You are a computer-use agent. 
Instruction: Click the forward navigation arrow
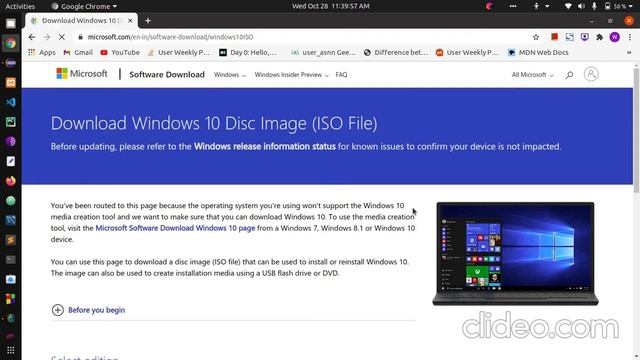pos(47,37)
